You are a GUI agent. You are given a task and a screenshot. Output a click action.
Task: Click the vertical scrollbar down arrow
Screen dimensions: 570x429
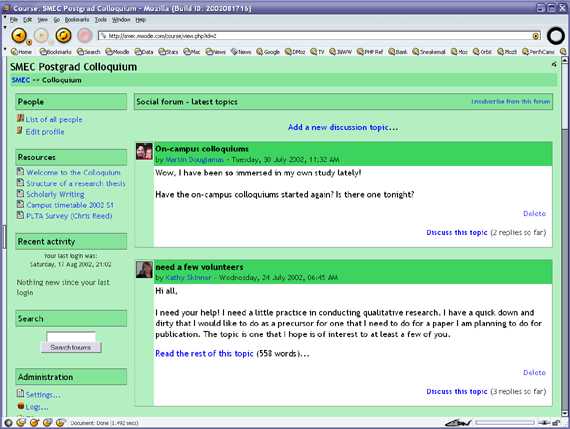565,413
